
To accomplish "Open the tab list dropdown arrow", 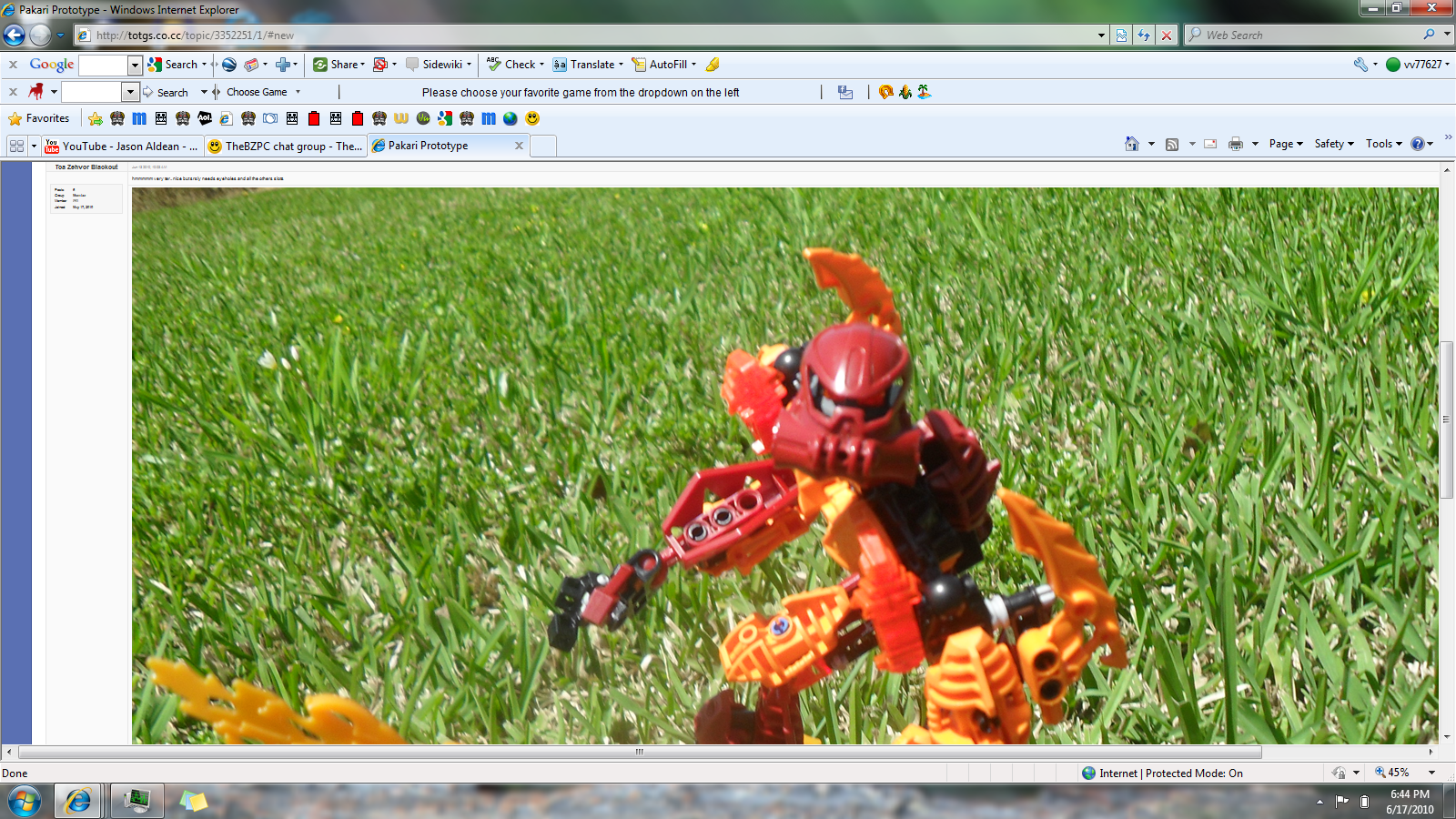I will click(34, 146).
